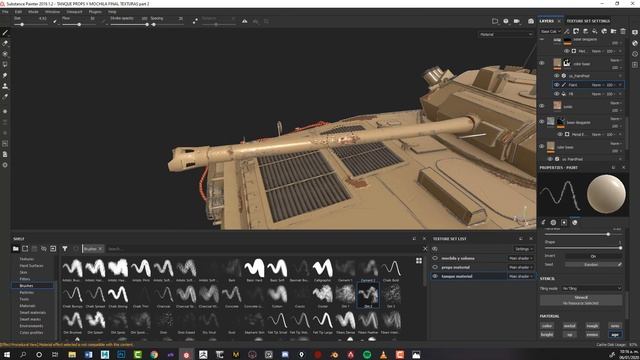Toggle visibility of tanque material texture set
The width and height of the screenshot is (640, 360).
[435, 276]
